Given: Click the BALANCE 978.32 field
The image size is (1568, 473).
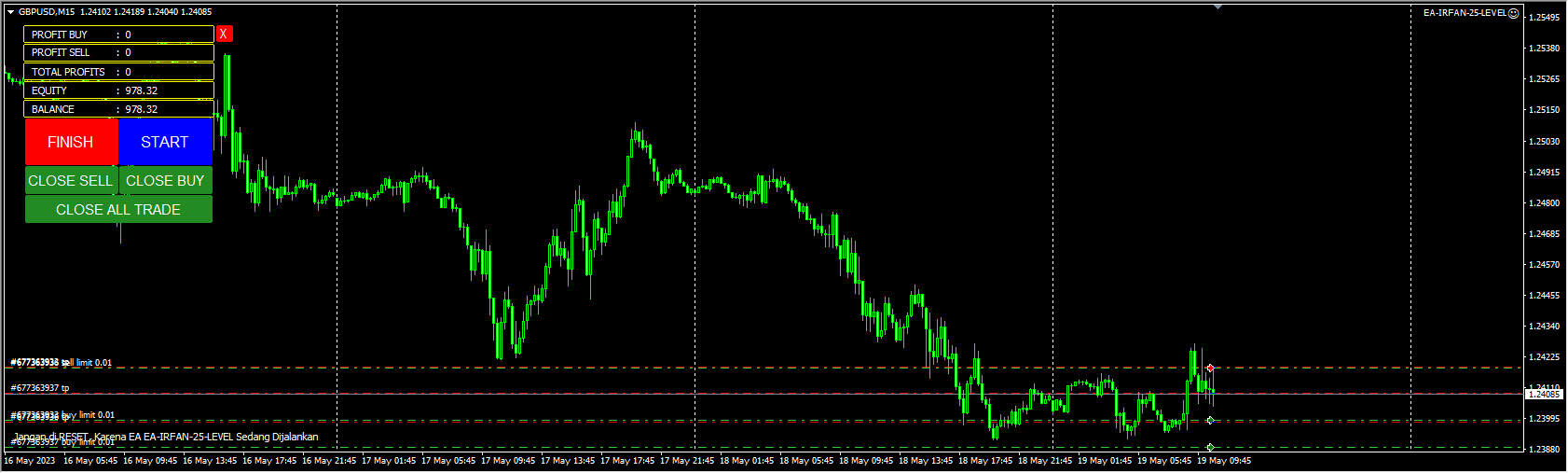Looking at the screenshot, I should [118, 109].
